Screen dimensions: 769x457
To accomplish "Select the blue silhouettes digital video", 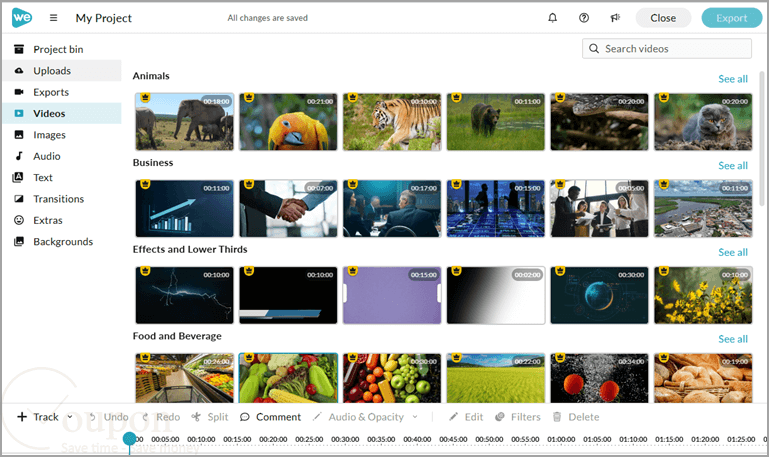I will point(496,208).
